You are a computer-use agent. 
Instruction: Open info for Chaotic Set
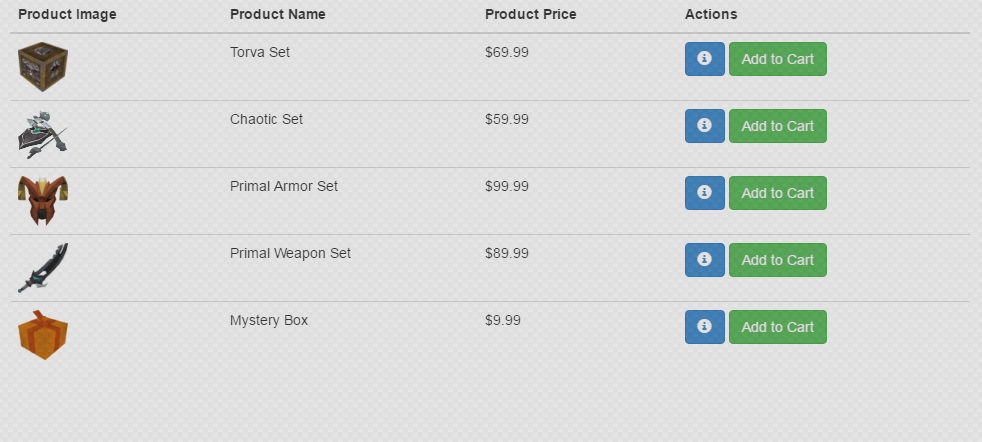(704, 126)
